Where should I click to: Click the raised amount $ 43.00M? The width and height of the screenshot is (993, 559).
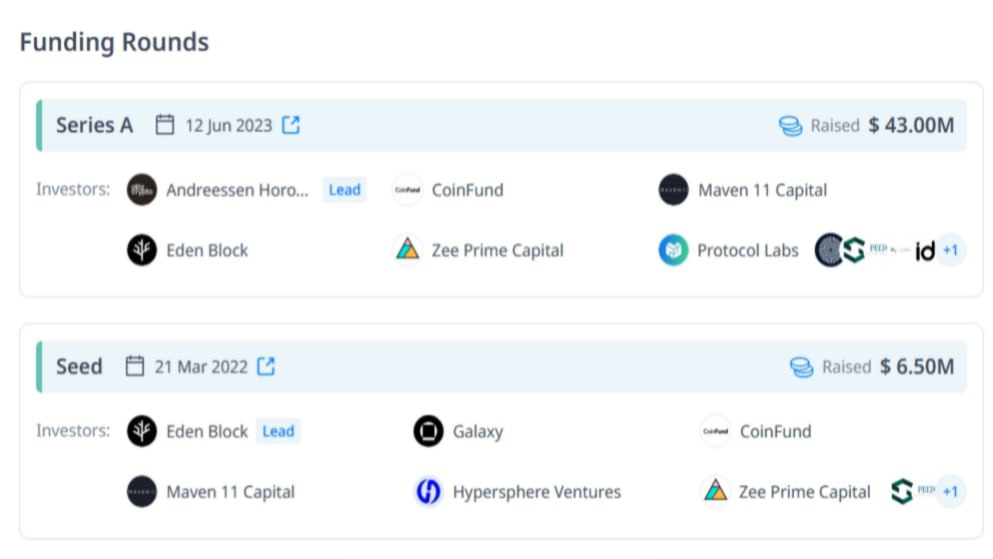click(911, 125)
